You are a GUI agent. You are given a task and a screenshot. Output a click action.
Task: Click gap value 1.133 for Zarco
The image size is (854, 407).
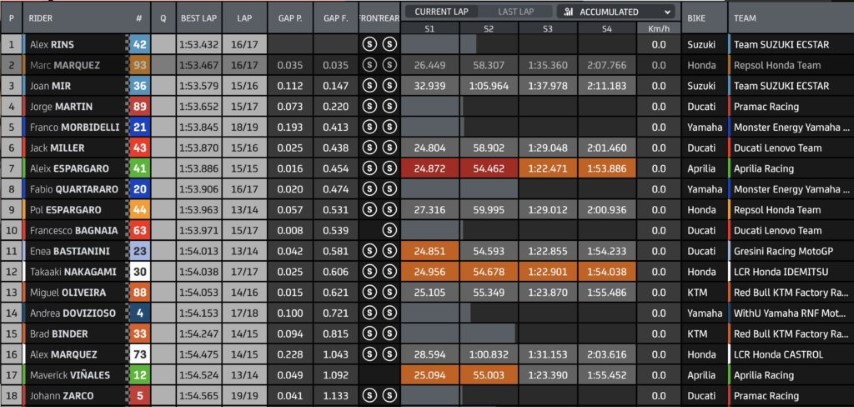pyautogui.click(x=336, y=396)
